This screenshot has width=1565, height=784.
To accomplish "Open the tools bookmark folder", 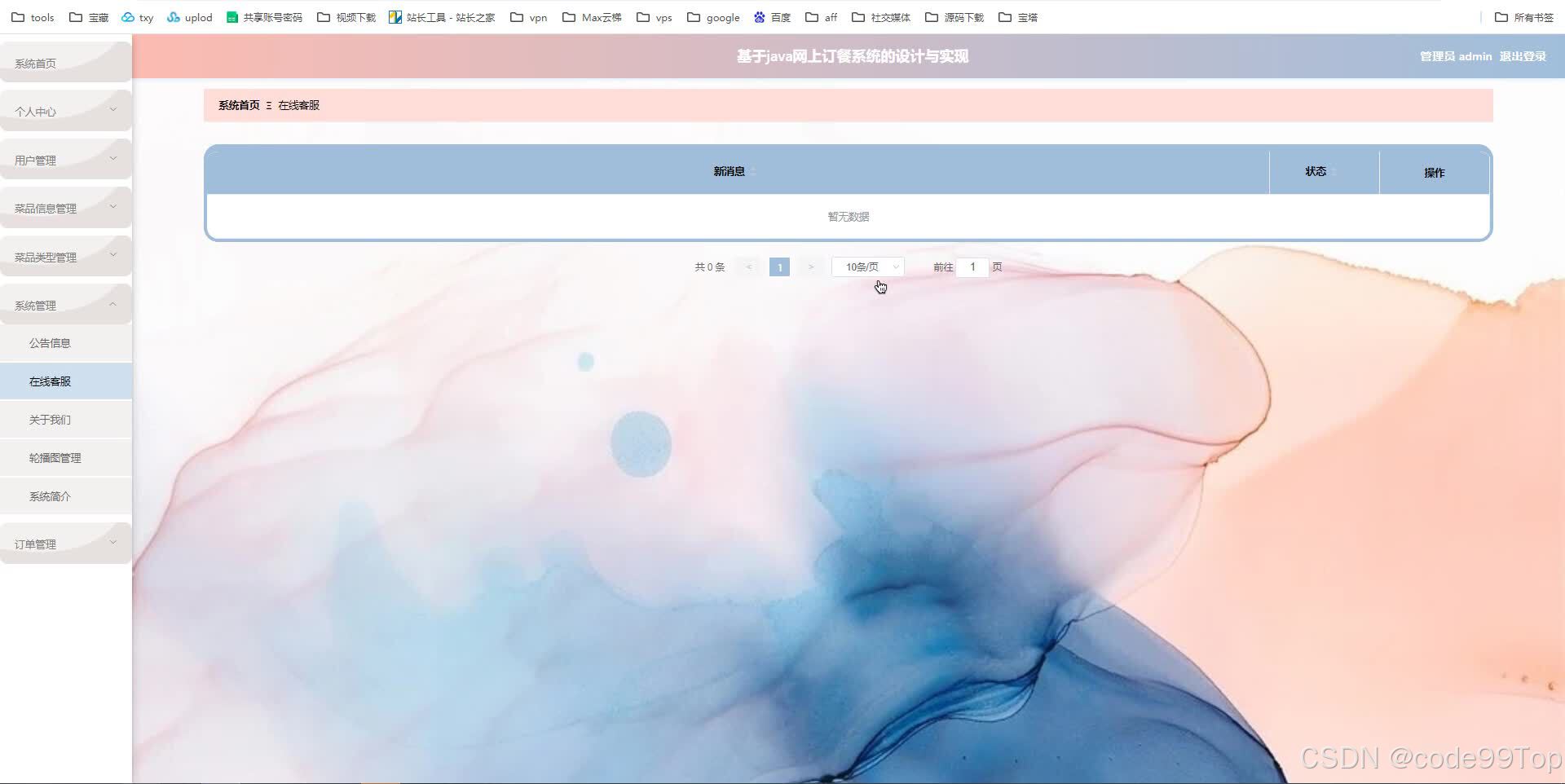I will click(32, 16).
